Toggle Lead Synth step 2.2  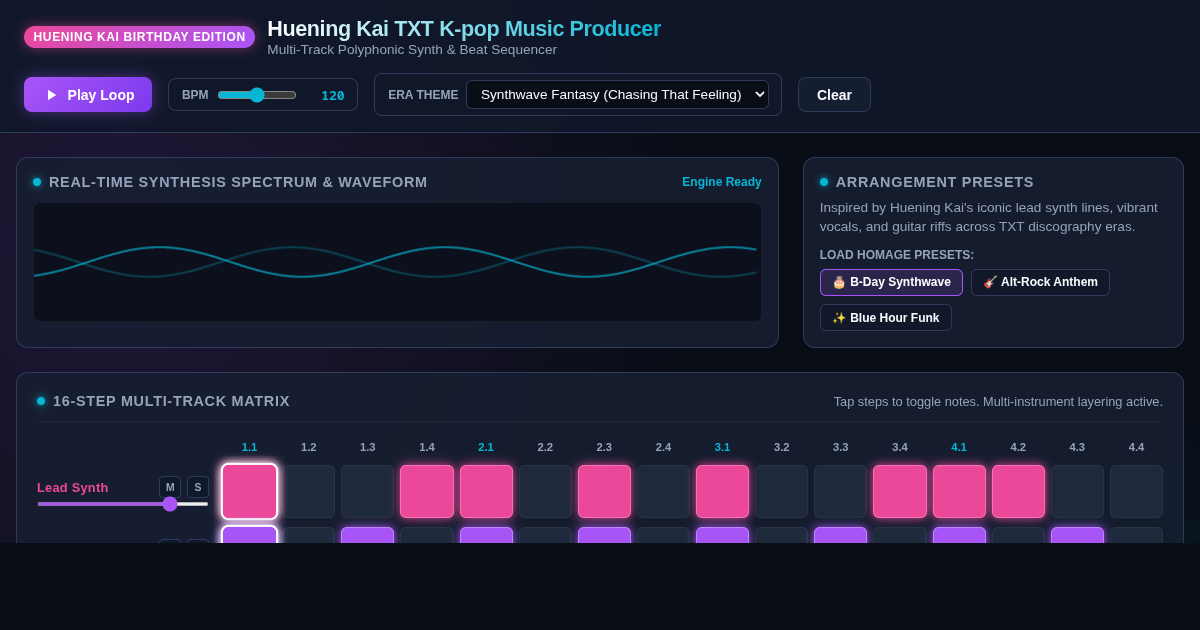(545, 491)
